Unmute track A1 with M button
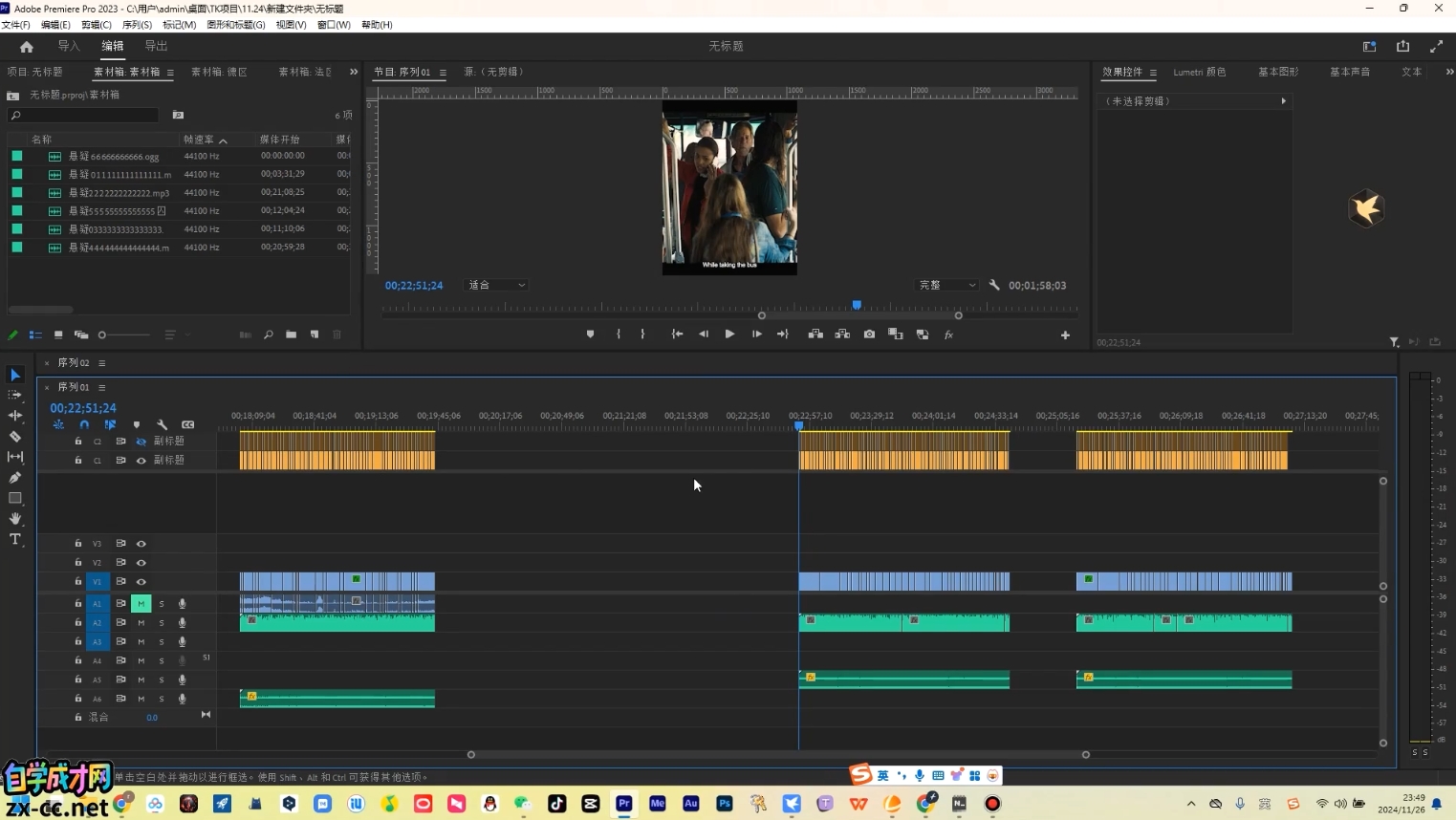 point(141,604)
